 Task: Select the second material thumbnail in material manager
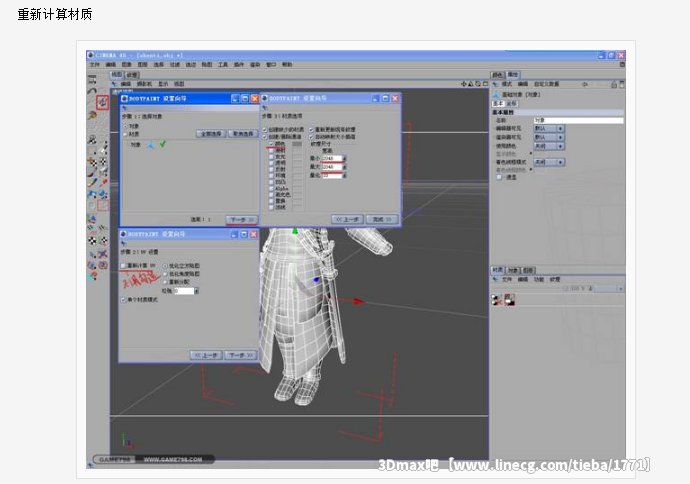(x=510, y=300)
